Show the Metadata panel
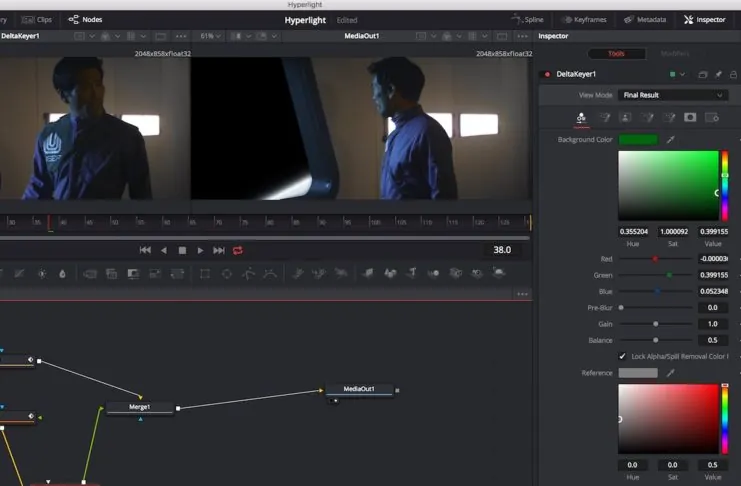 [644, 19]
